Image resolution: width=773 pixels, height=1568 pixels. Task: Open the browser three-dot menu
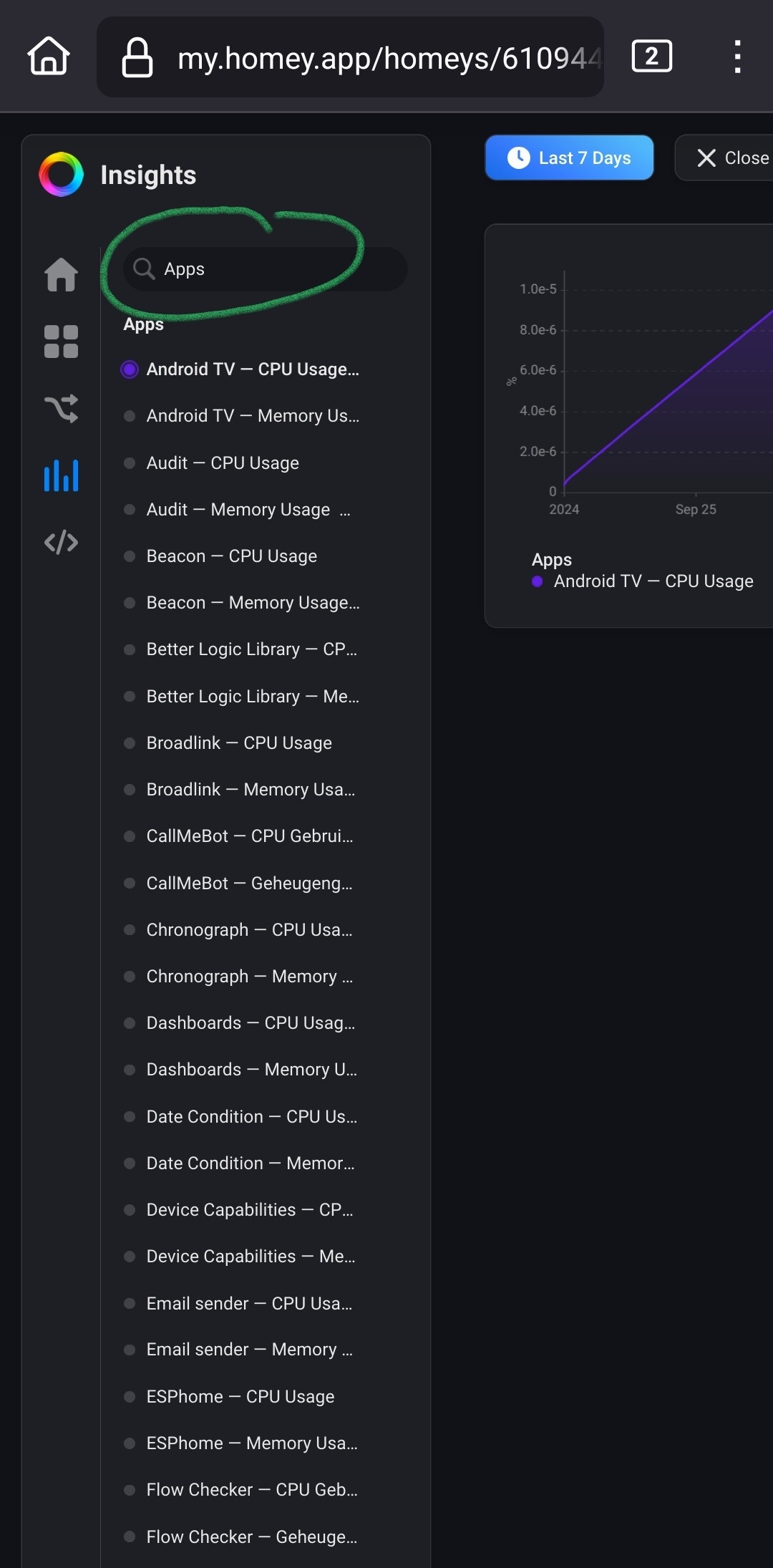[737, 57]
